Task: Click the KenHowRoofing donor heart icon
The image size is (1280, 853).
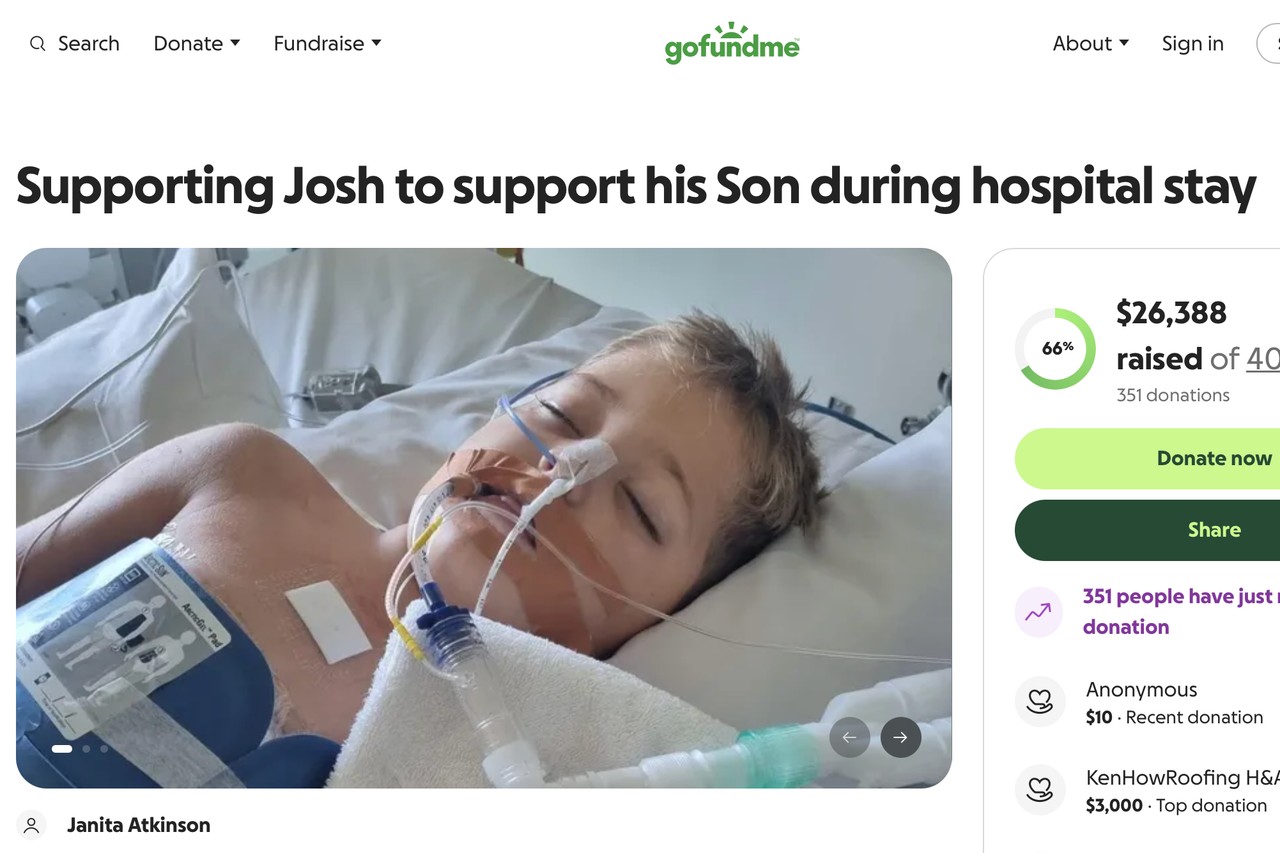Action: coord(1039,790)
